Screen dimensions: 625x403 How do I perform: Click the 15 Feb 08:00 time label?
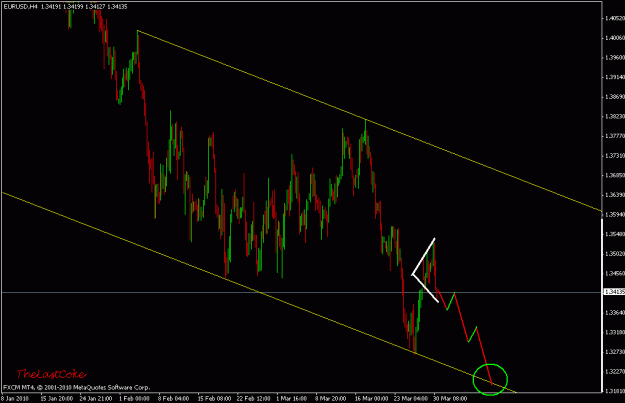coord(214,399)
